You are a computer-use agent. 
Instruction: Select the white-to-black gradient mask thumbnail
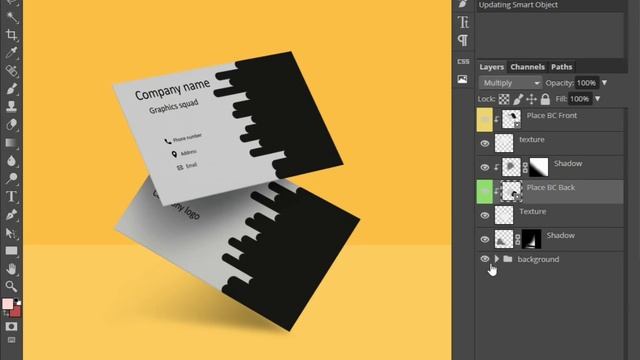point(539,167)
